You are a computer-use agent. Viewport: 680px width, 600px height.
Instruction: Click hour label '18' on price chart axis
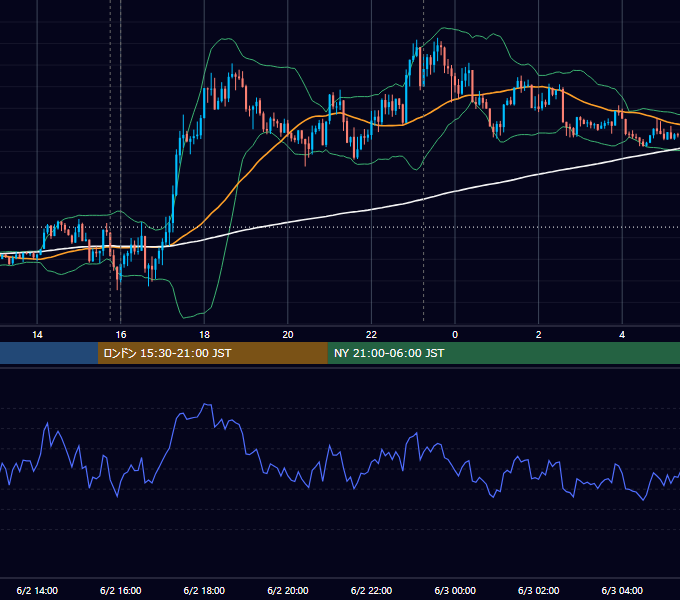pos(204,335)
